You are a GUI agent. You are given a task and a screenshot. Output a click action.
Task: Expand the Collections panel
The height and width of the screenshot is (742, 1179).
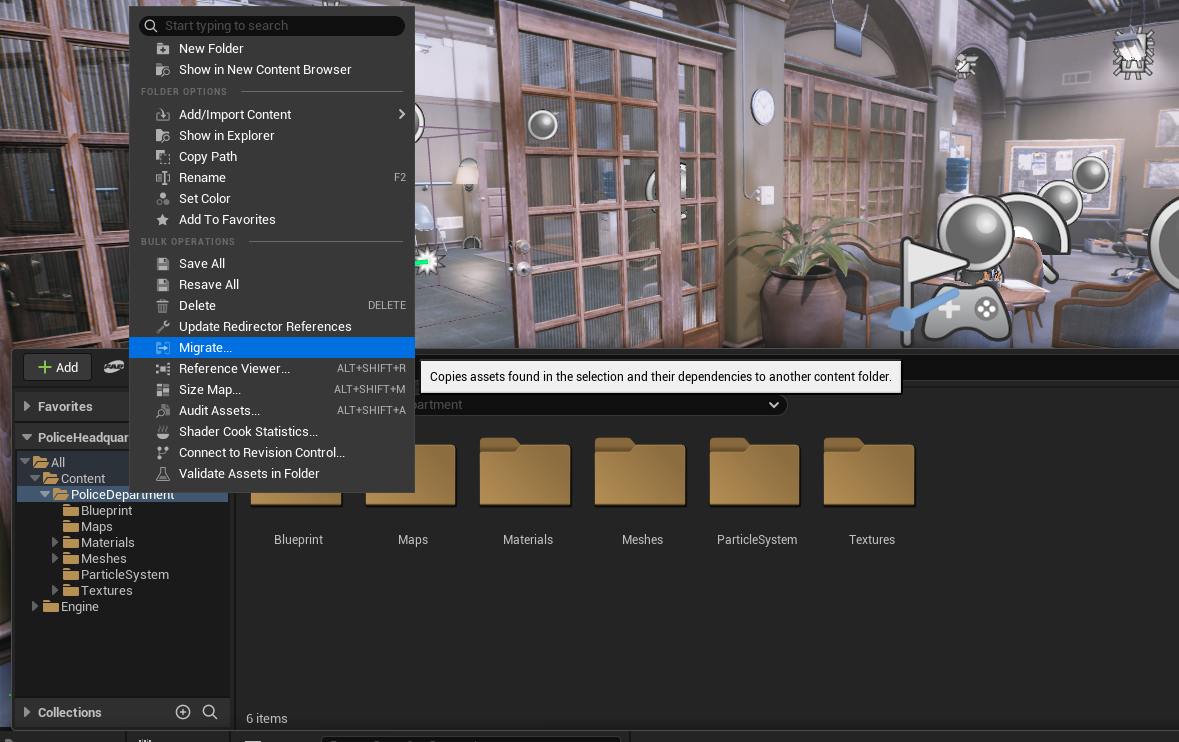click(x=27, y=713)
